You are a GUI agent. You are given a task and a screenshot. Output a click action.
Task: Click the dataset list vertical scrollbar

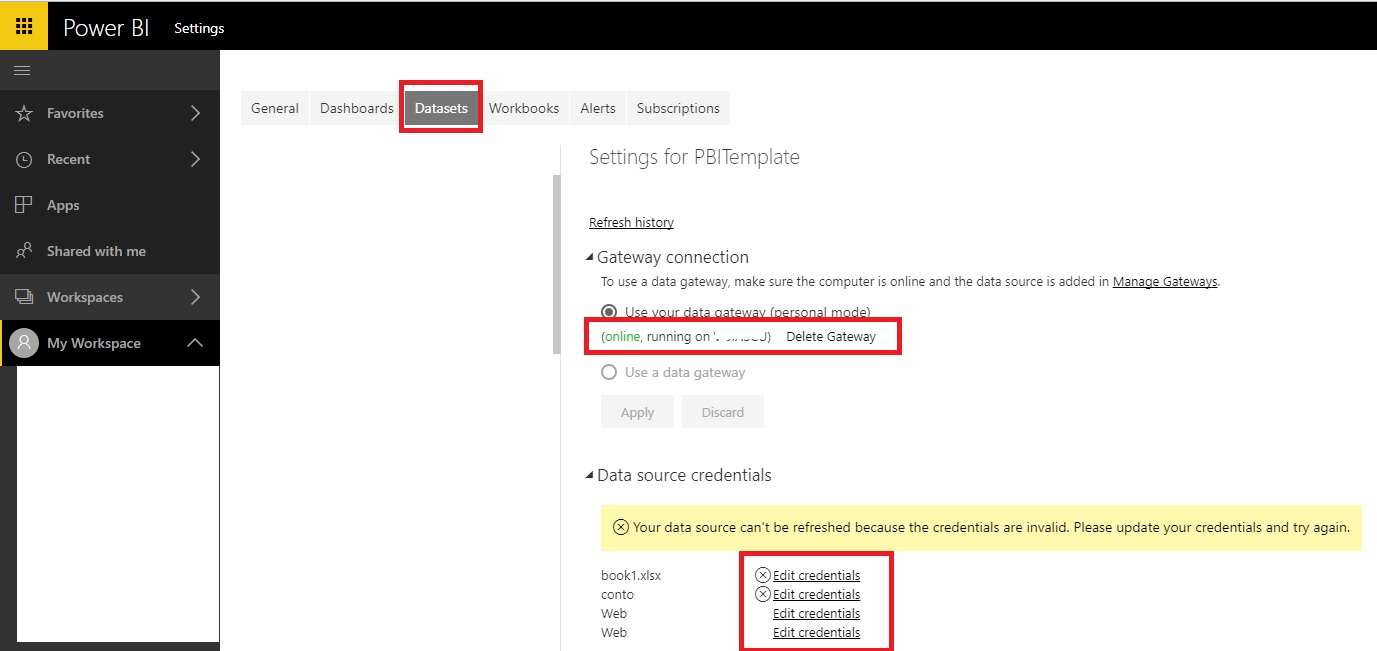point(556,265)
